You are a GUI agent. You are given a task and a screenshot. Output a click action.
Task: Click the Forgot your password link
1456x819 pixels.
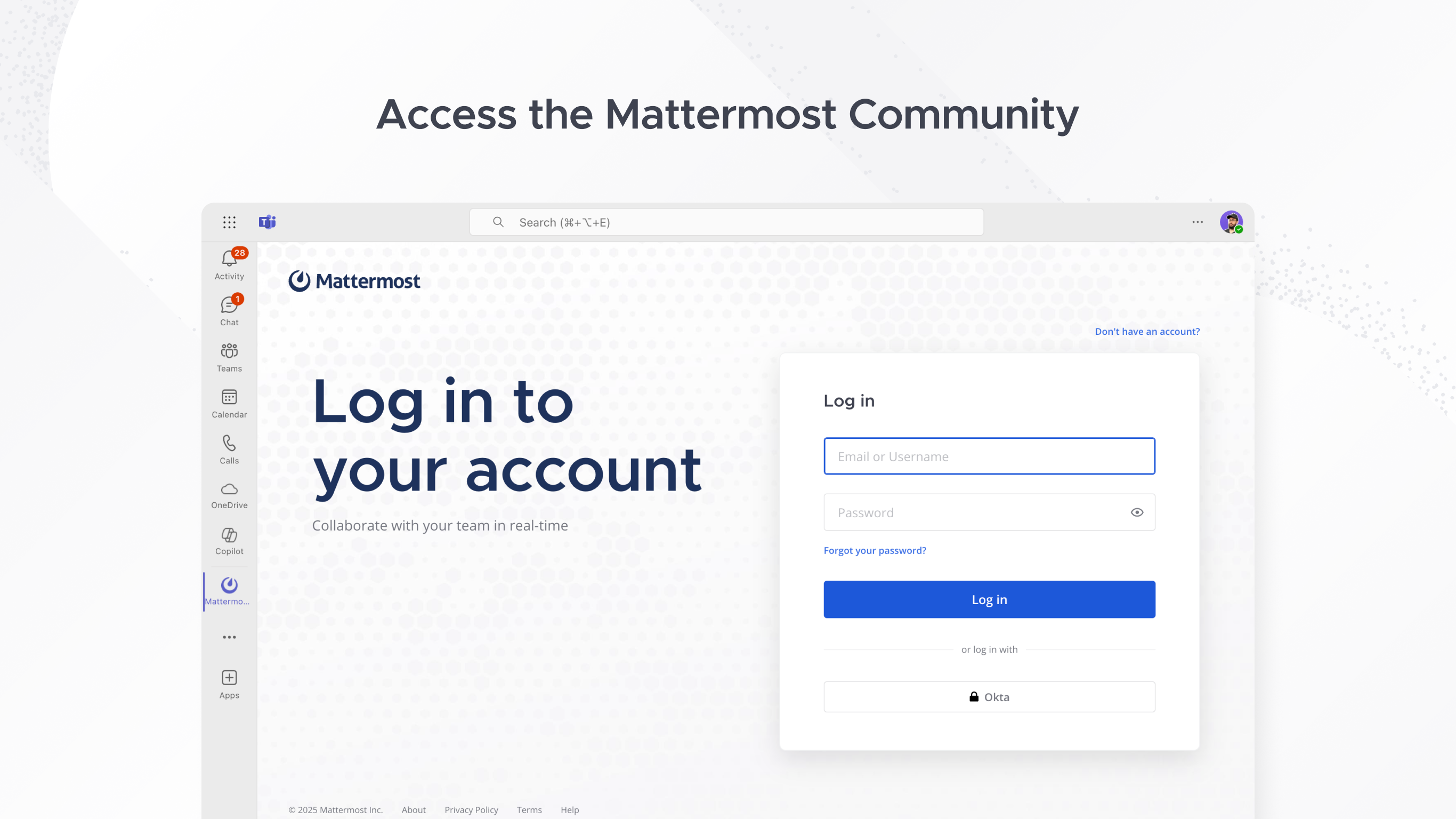coord(874,550)
